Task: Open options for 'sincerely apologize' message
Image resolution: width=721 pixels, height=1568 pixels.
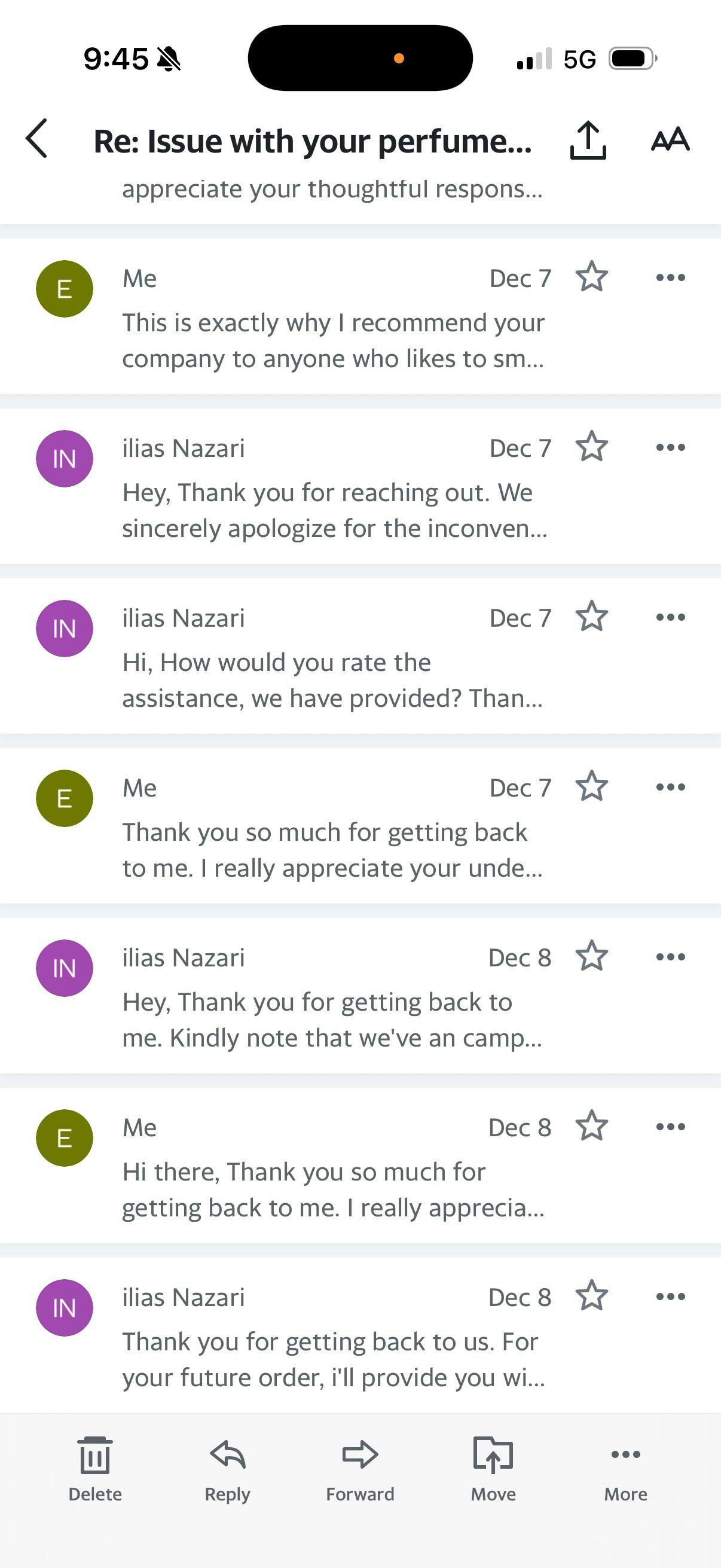Action: 671,447
